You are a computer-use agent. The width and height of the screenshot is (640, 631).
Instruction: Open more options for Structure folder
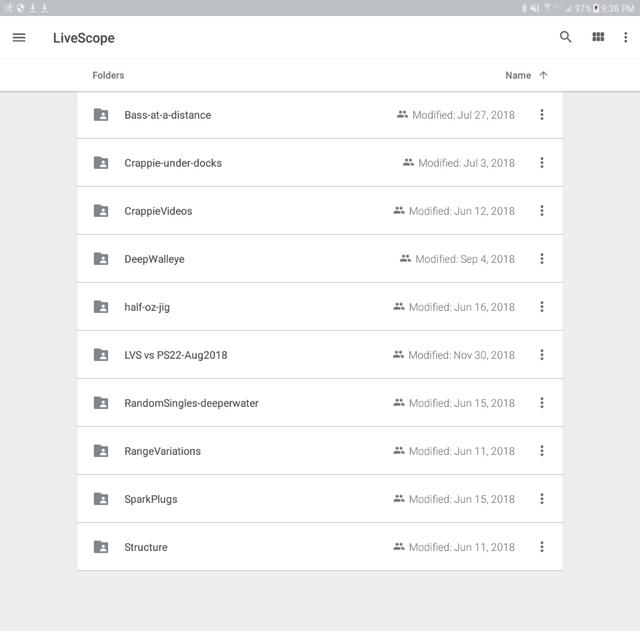tap(542, 547)
